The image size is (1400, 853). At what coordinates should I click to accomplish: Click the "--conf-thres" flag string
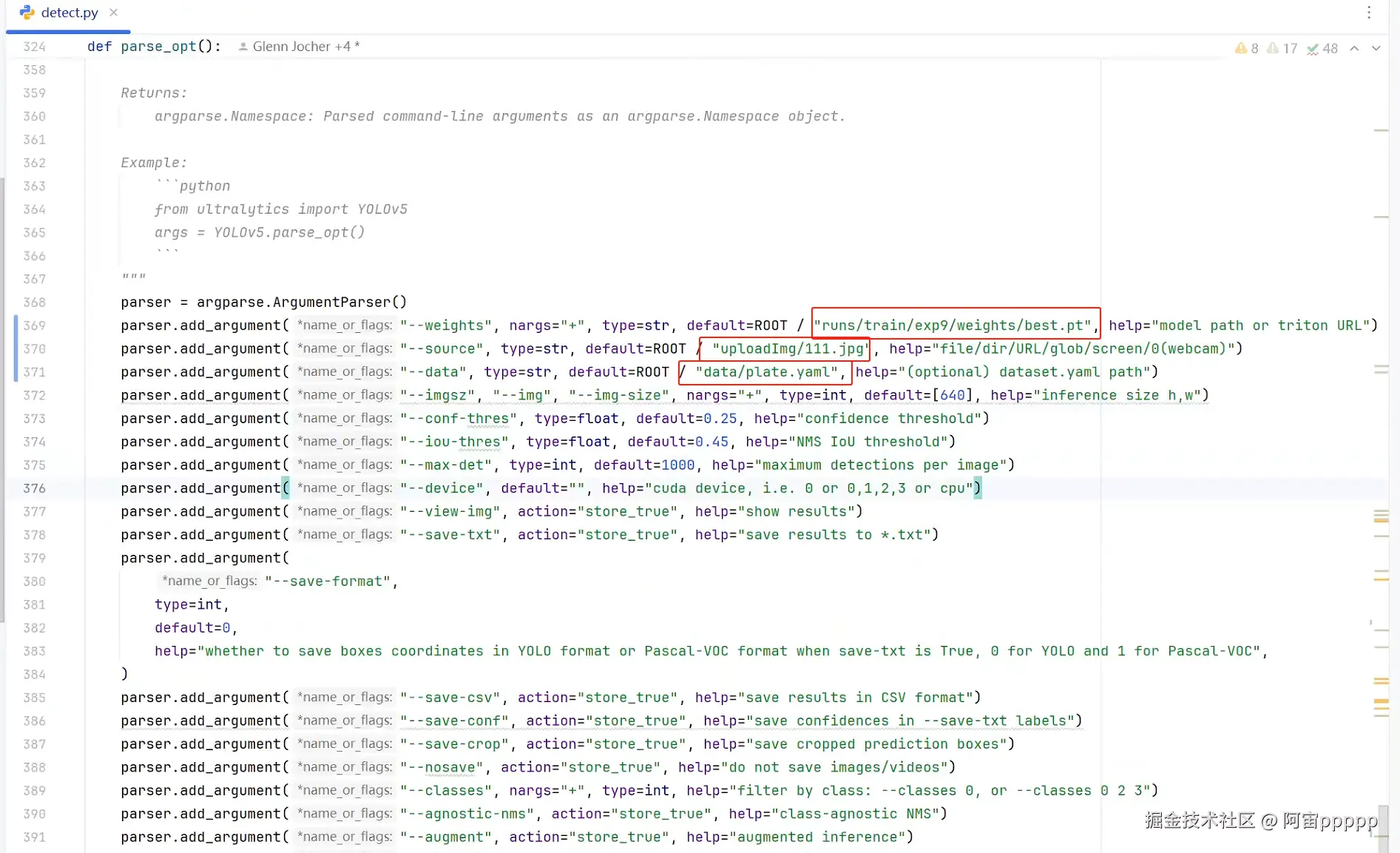tap(459, 419)
